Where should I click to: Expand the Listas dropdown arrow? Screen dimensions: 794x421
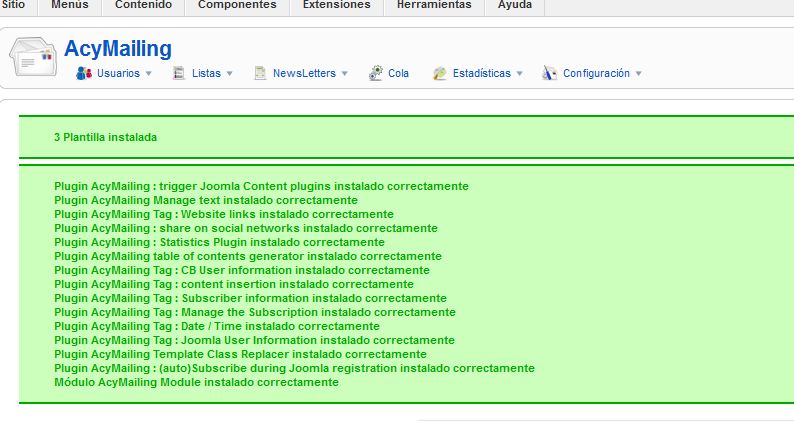(229, 73)
